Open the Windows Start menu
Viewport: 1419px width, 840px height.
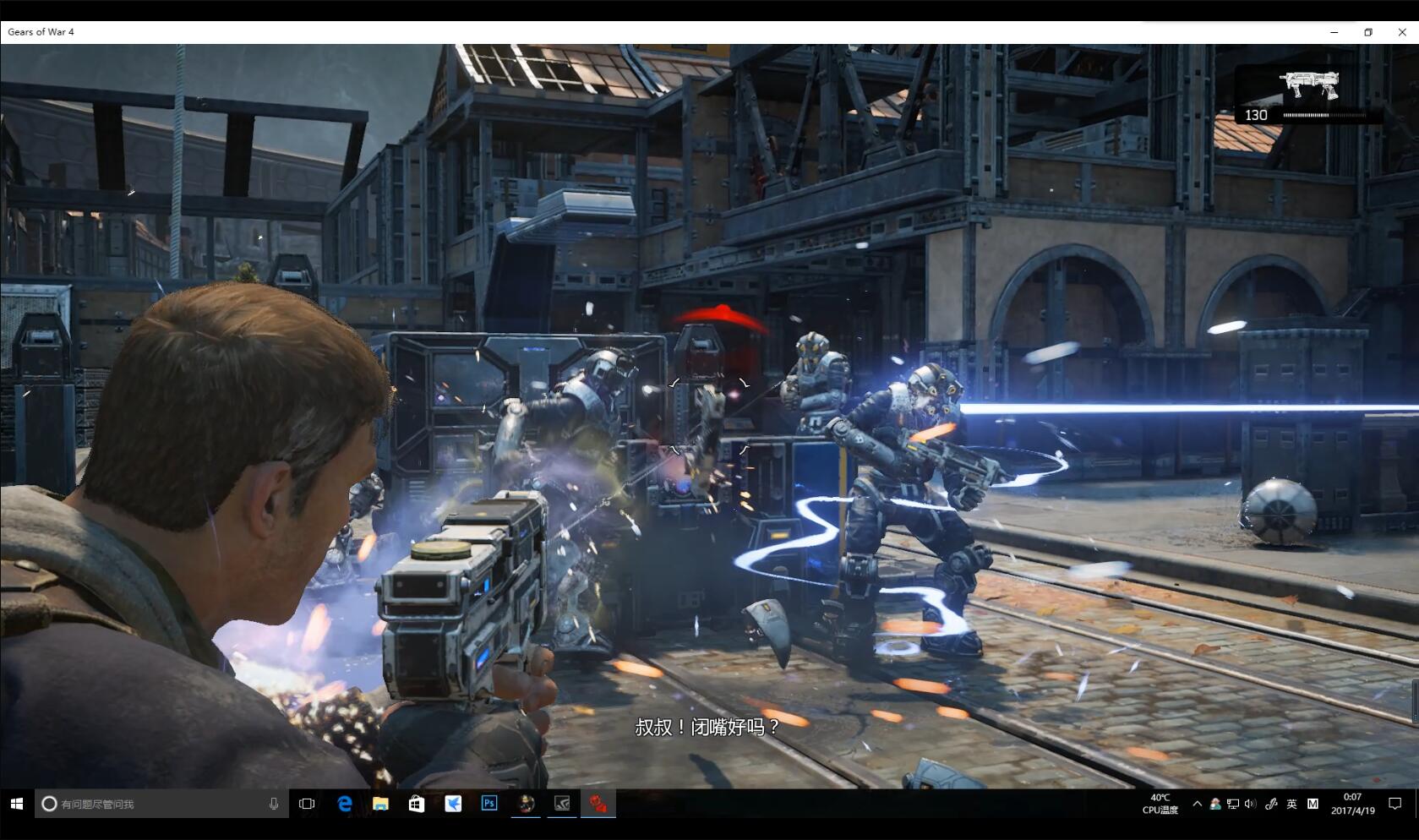point(17,804)
